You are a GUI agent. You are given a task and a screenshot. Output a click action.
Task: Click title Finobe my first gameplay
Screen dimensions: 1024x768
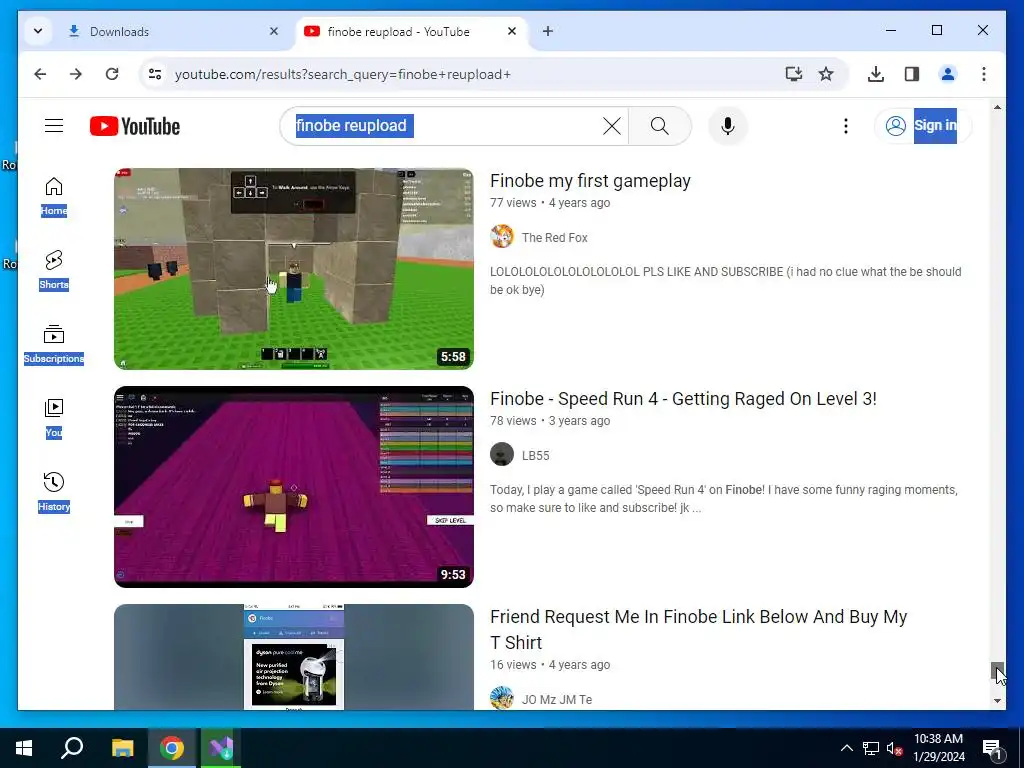(590, 181)
